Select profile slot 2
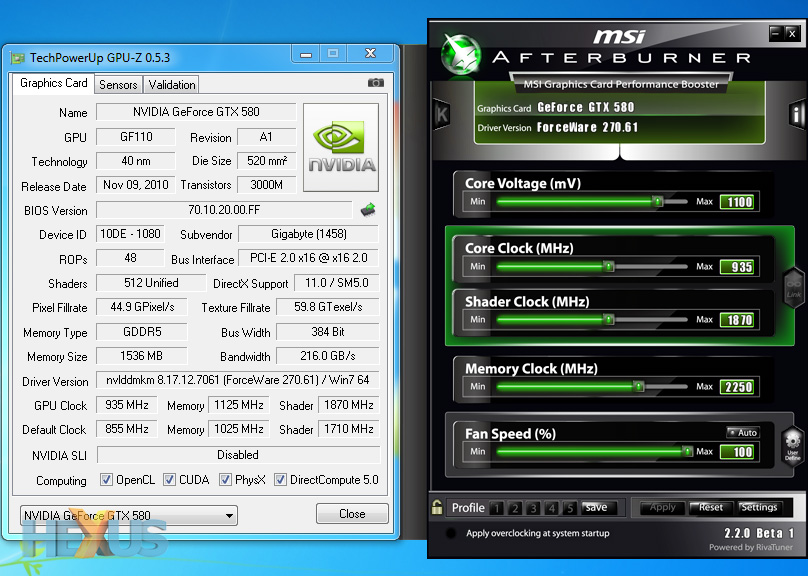 [515, 509]
